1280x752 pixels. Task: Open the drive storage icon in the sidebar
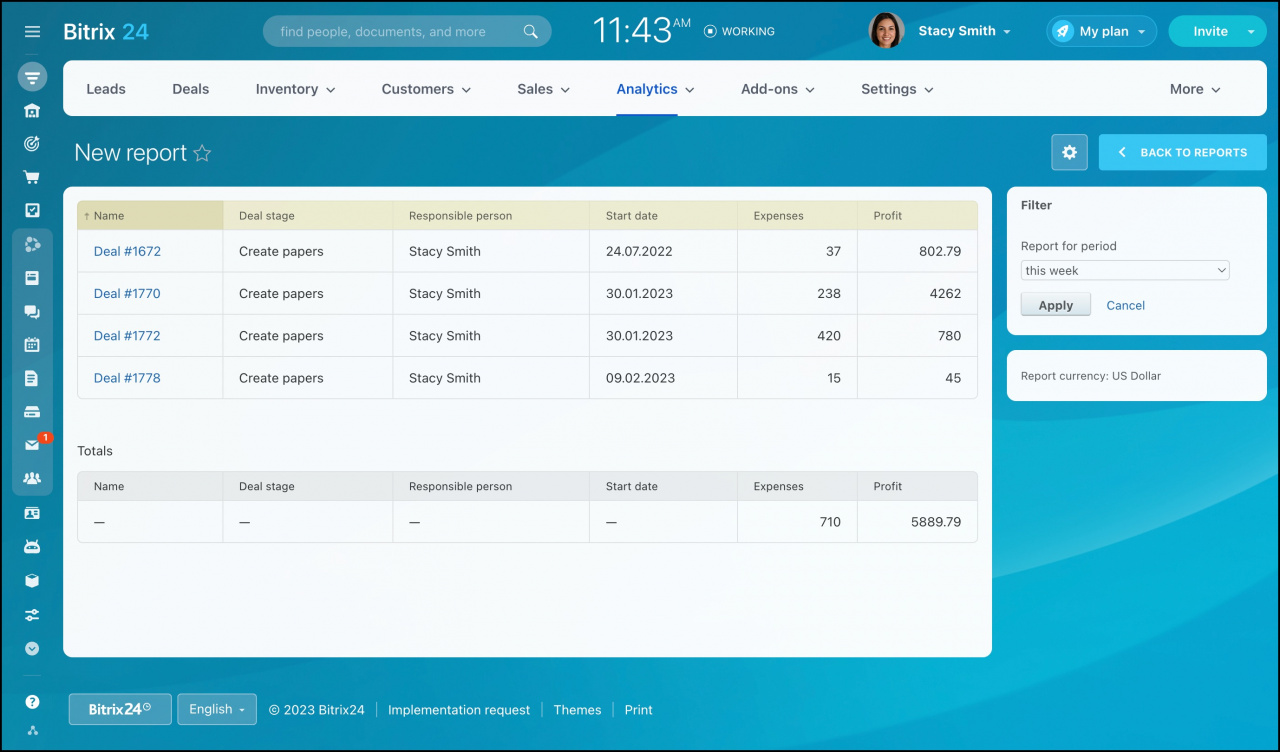pos(32,411)
